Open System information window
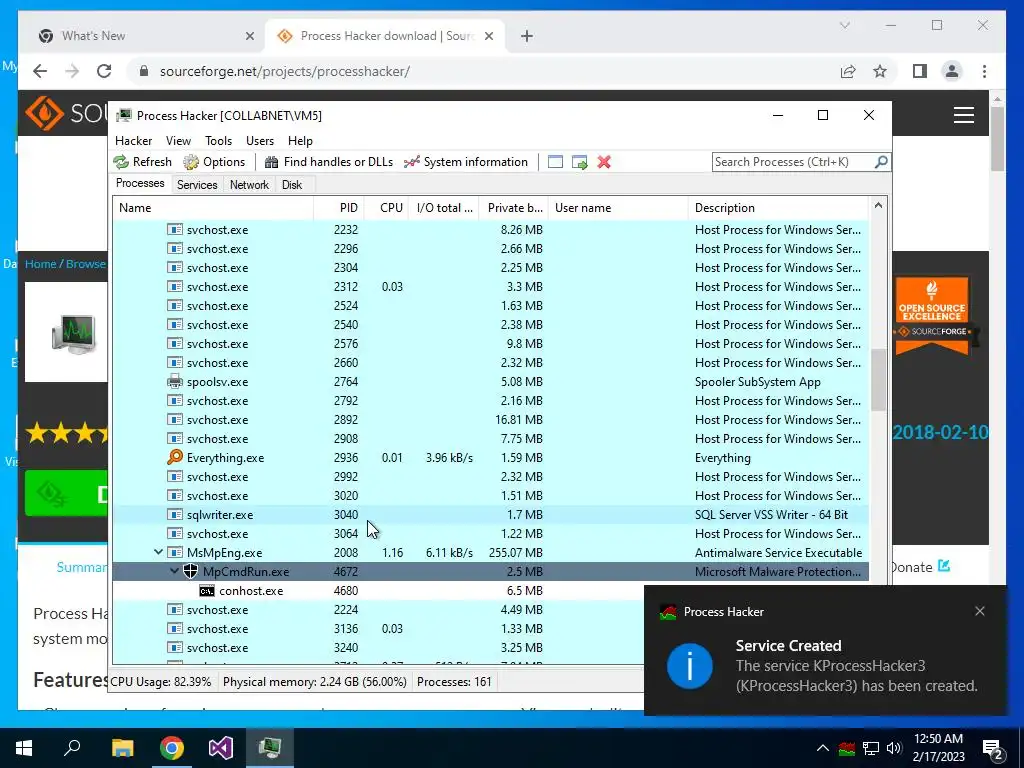 click(x=466, y=162)
